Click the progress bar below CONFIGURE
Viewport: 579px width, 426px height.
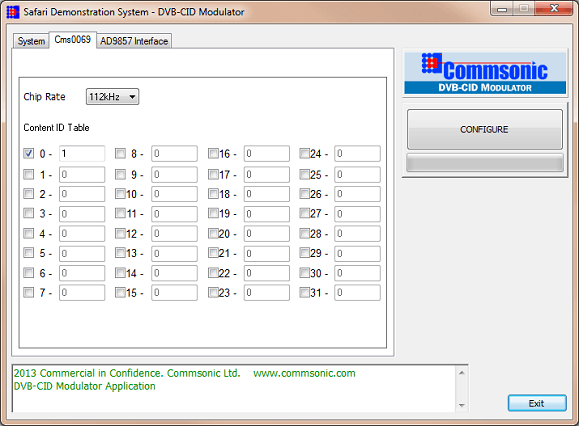coord(485,163)
